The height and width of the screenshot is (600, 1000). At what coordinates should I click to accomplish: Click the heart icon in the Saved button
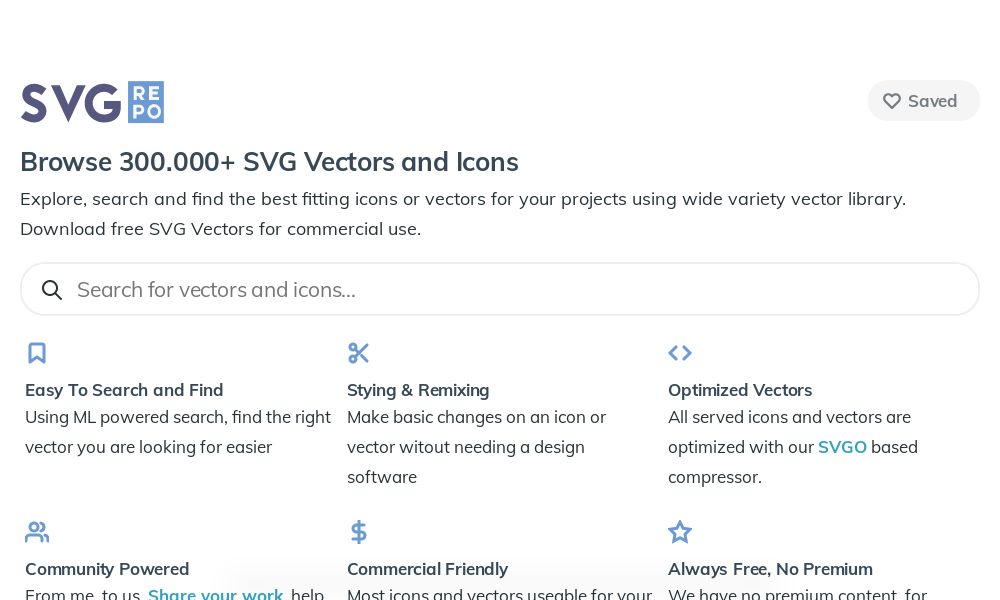point(892,101)
